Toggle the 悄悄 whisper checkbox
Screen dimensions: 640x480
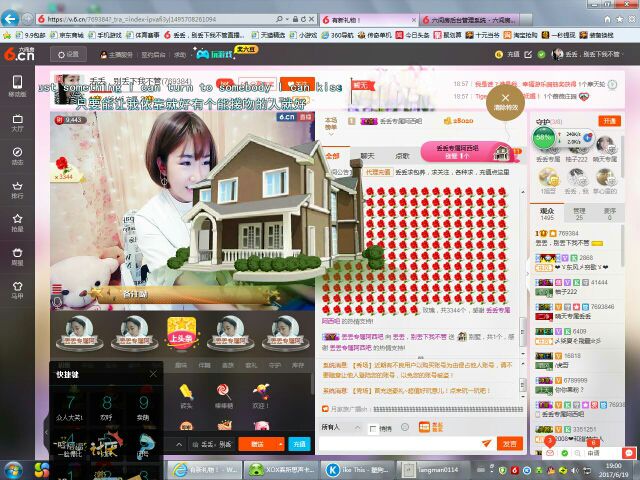[x=373, y=429]
